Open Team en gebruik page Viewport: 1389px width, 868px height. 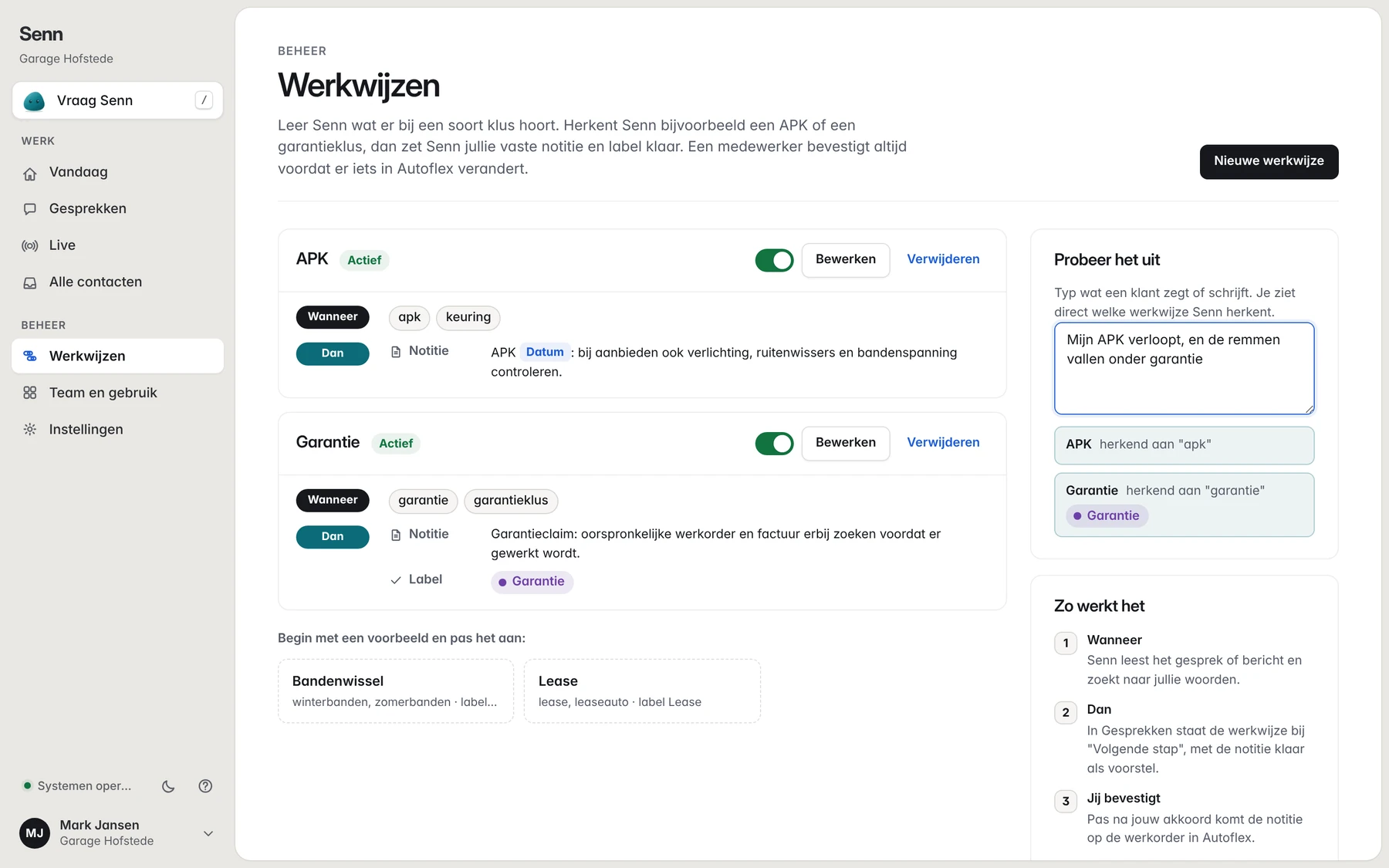(x=117, y=393)
